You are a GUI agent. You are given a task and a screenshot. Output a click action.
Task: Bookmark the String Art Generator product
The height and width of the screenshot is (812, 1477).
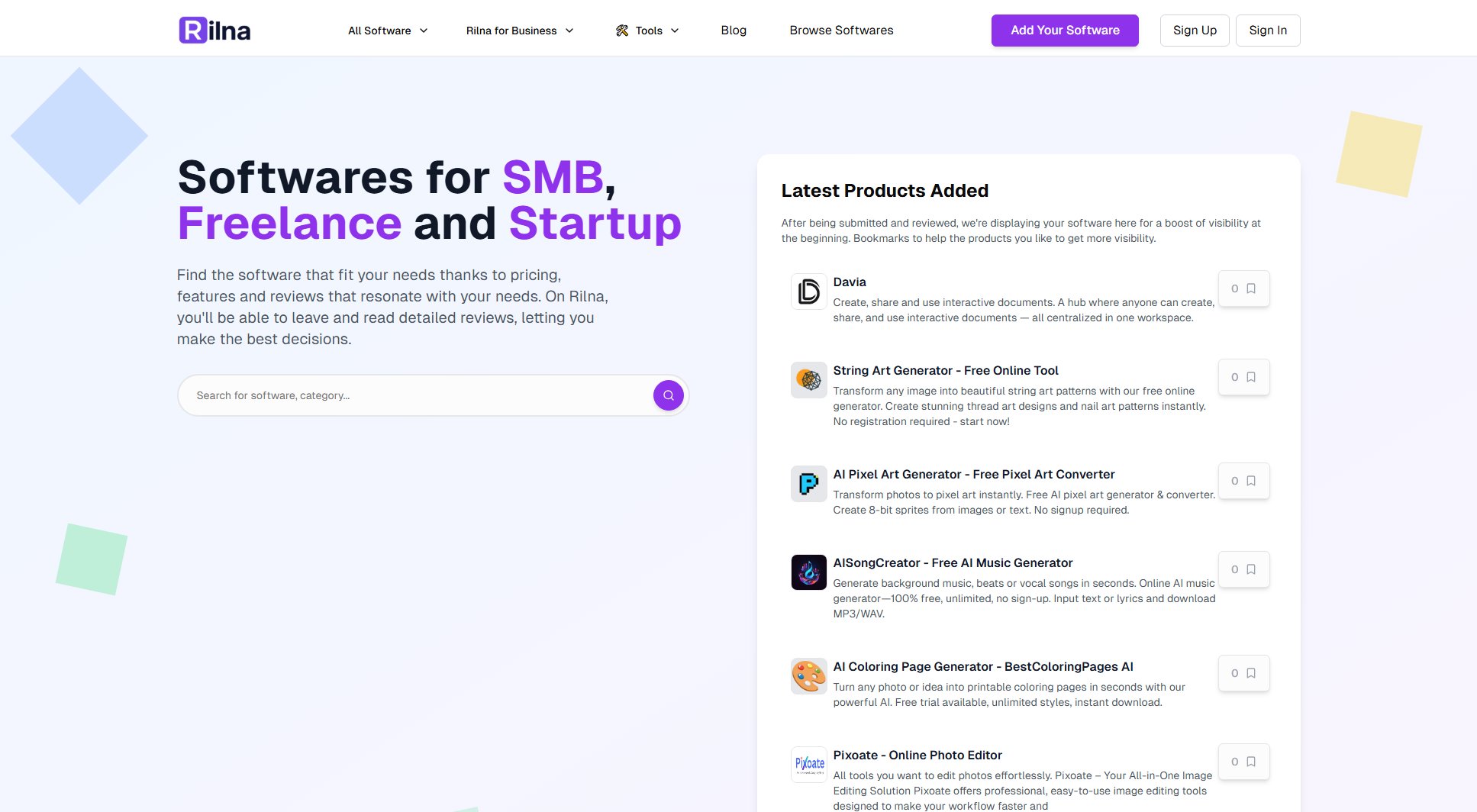click(x=1243, y=377)
